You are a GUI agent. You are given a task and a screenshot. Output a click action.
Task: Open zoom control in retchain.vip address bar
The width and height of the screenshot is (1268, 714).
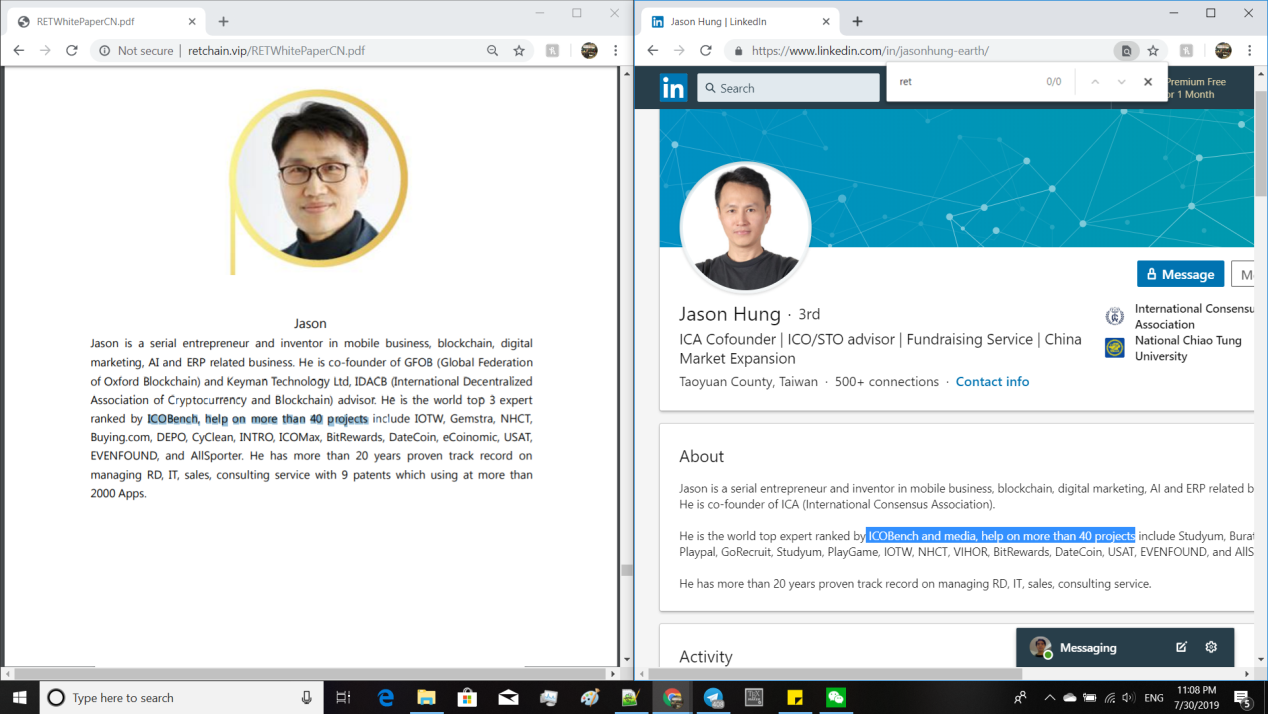(x=492, y=50)
